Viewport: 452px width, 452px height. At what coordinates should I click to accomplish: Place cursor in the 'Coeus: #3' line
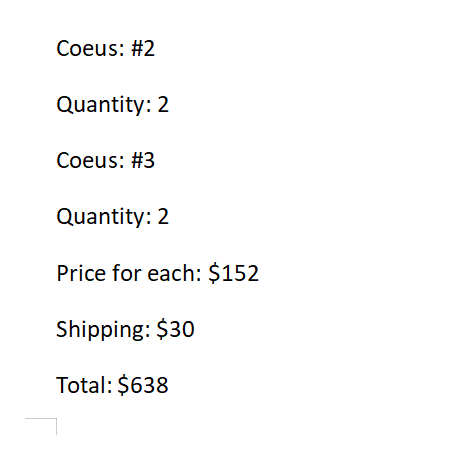click(x=105, y=160)
